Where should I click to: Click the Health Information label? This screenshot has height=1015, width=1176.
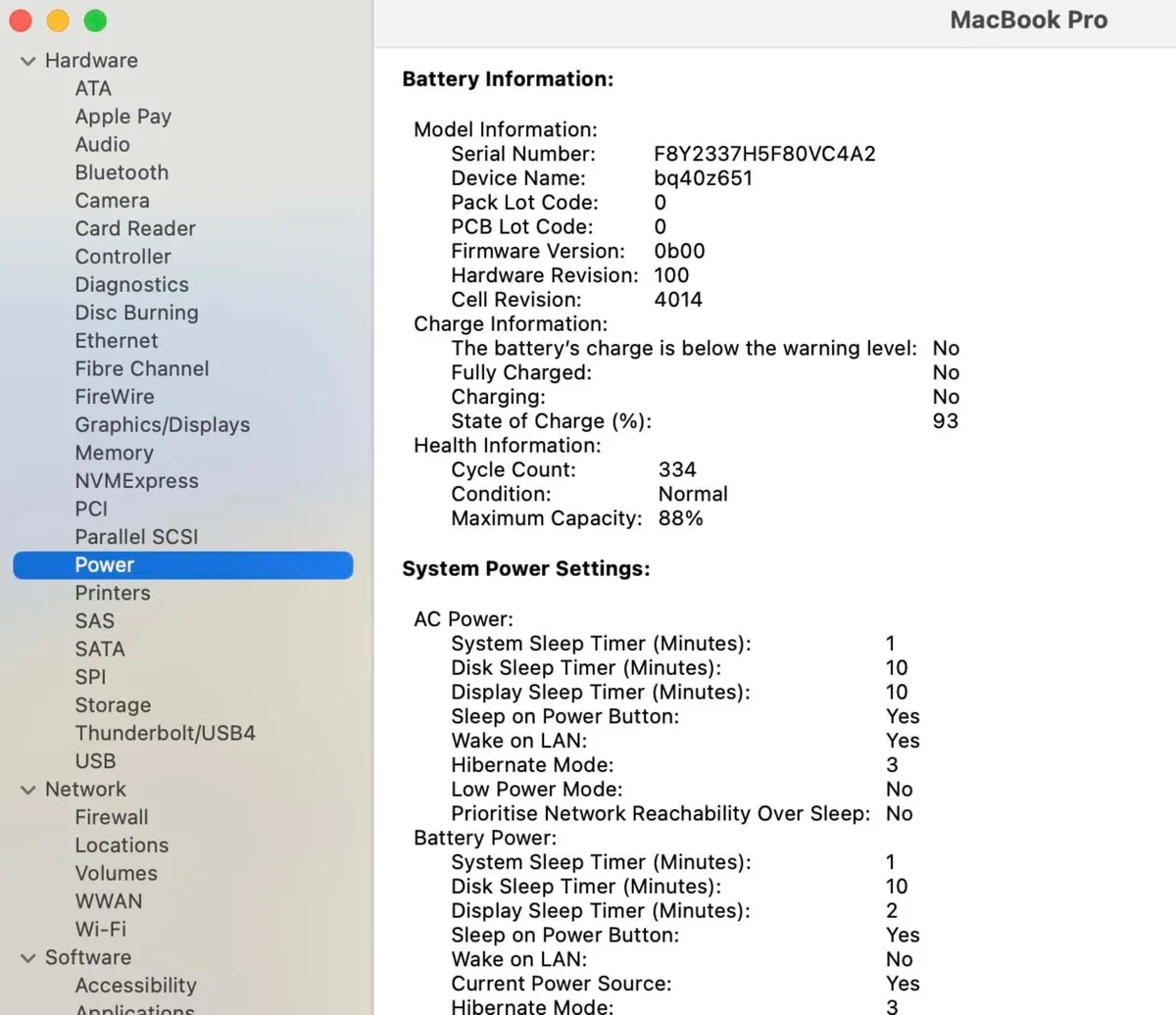pyautogui.click(x=508, y=446)
